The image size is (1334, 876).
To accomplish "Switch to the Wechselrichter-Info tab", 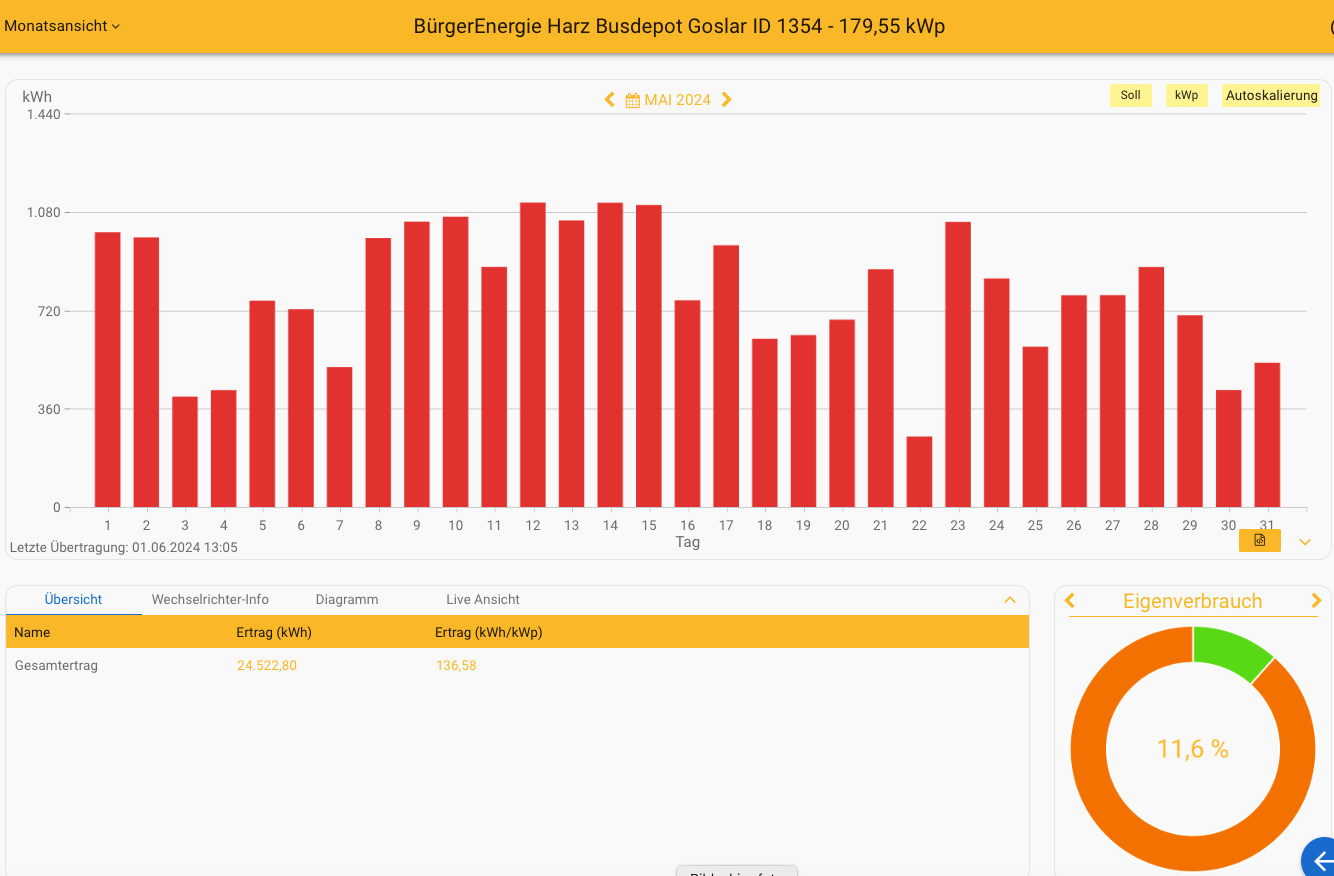I will click(x=210, y=600).
